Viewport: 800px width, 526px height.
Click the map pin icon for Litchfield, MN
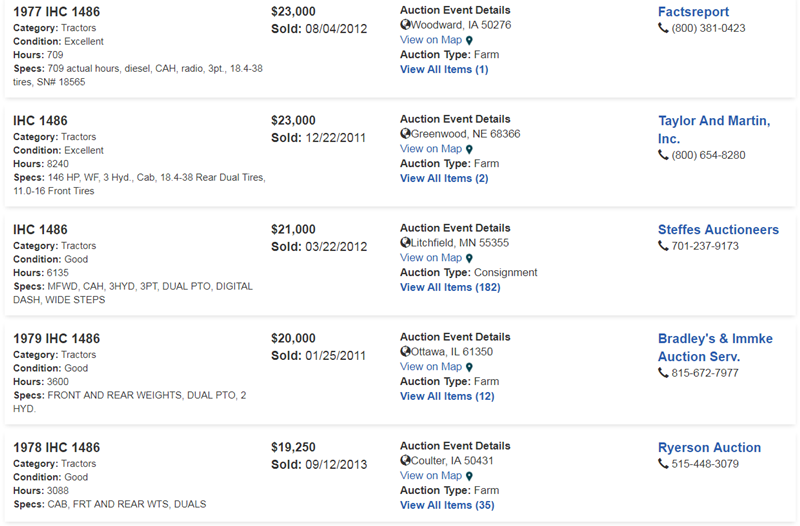point(469,259)
